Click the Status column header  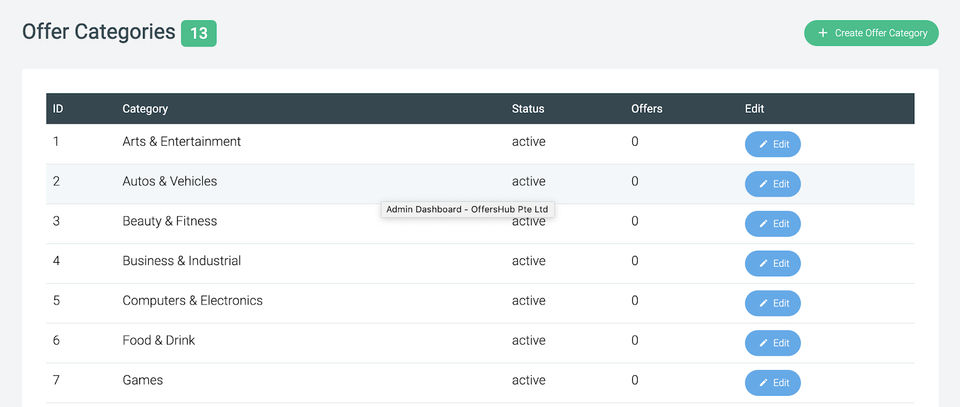tap(528, 108)
